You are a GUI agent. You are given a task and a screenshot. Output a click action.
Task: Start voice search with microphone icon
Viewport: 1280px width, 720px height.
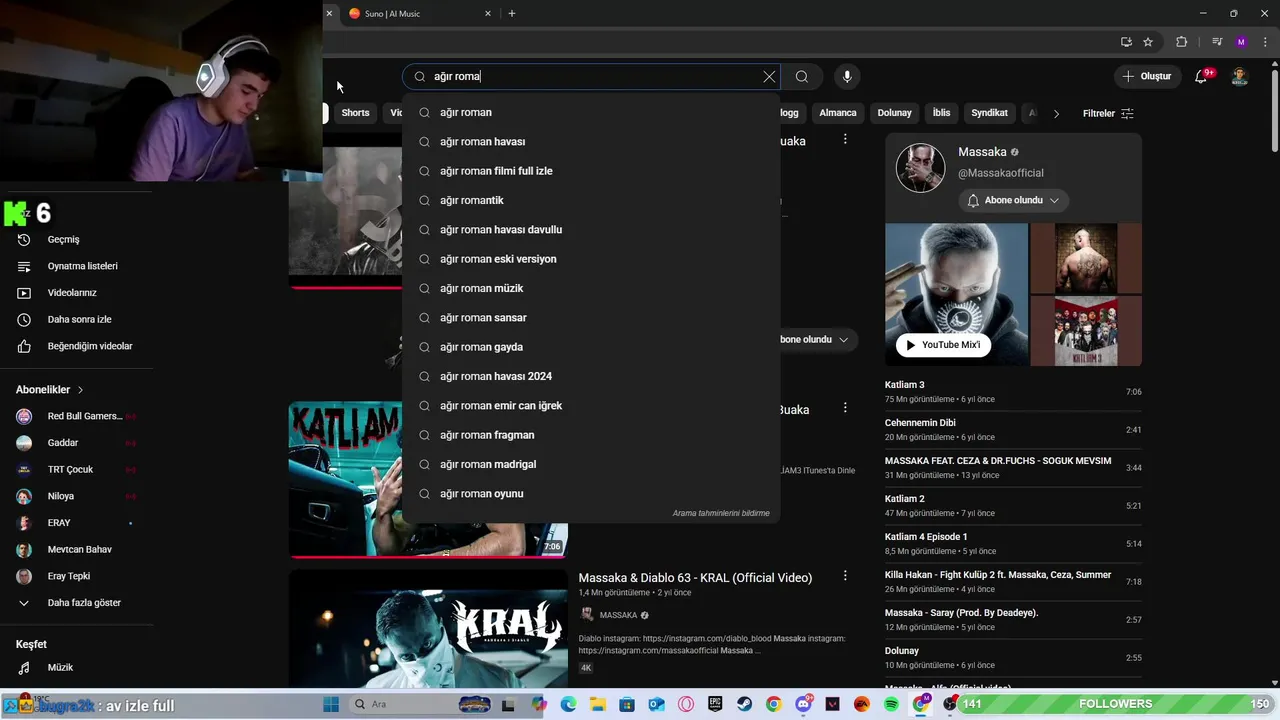(847, 77)
